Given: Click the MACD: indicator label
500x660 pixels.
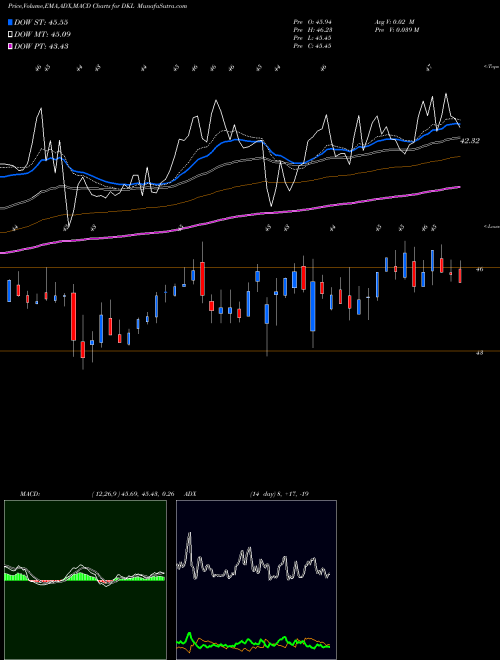Looking at the screenshot, I should tap(30, 494).
